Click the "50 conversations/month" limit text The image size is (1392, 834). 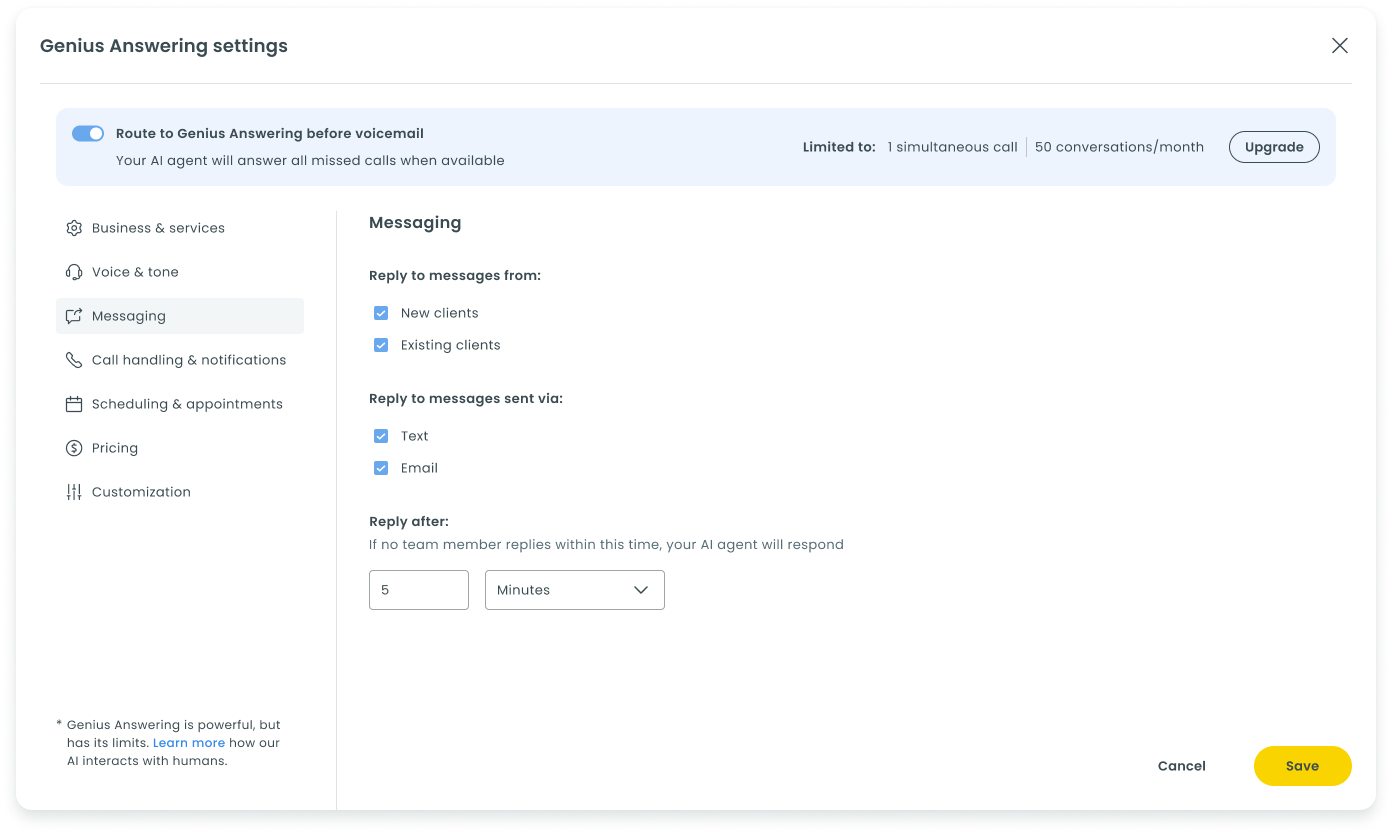click(1119, 147)
